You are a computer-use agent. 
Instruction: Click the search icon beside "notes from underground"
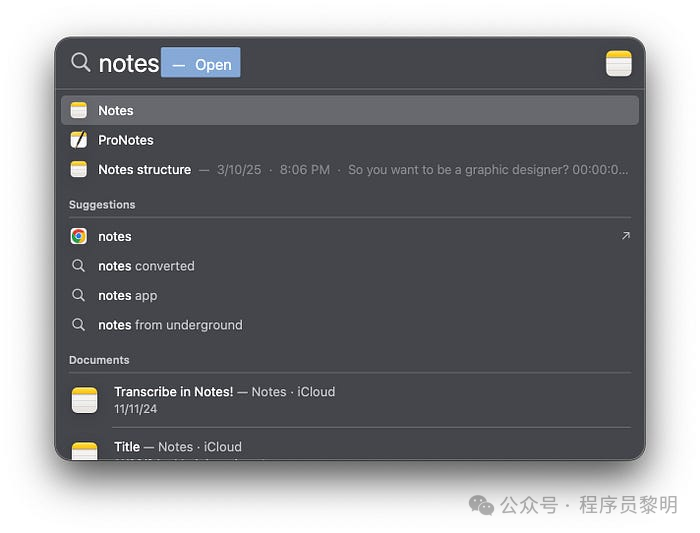pos(79,325)
